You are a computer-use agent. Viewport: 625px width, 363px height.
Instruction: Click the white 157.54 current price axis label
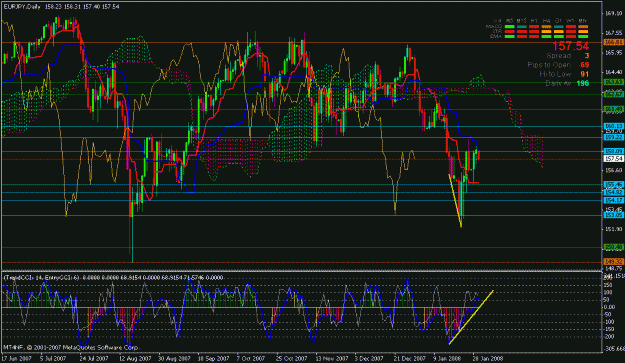[x=613, y=159]
